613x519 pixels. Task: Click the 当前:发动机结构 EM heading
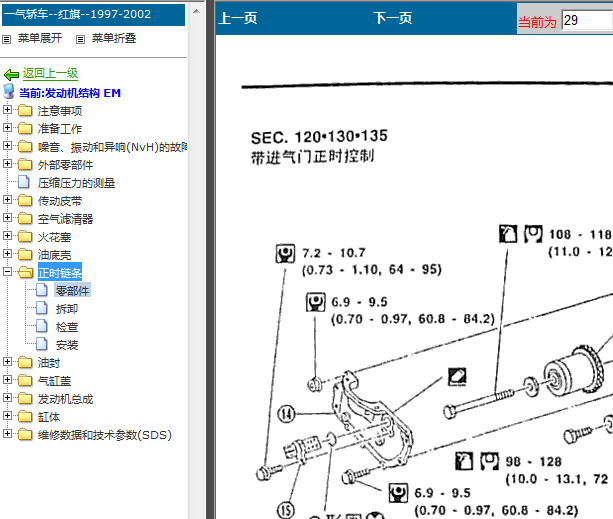[x=70, y=93]
